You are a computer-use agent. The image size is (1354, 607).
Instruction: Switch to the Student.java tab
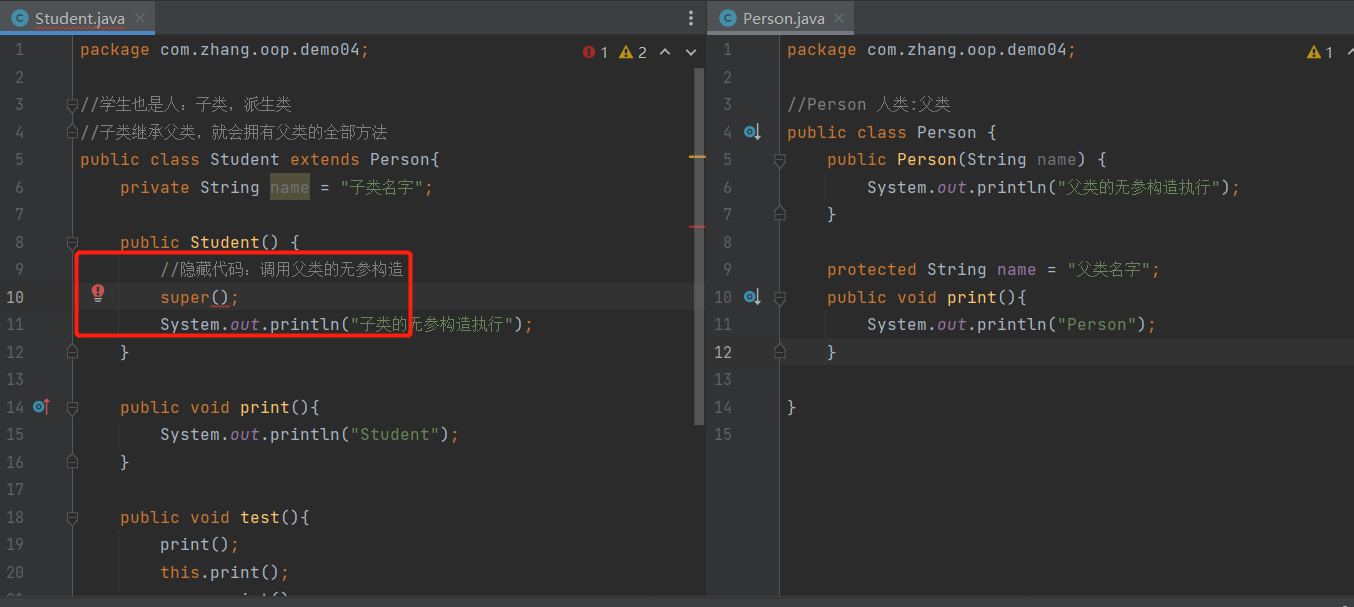[x=78, y=18]
